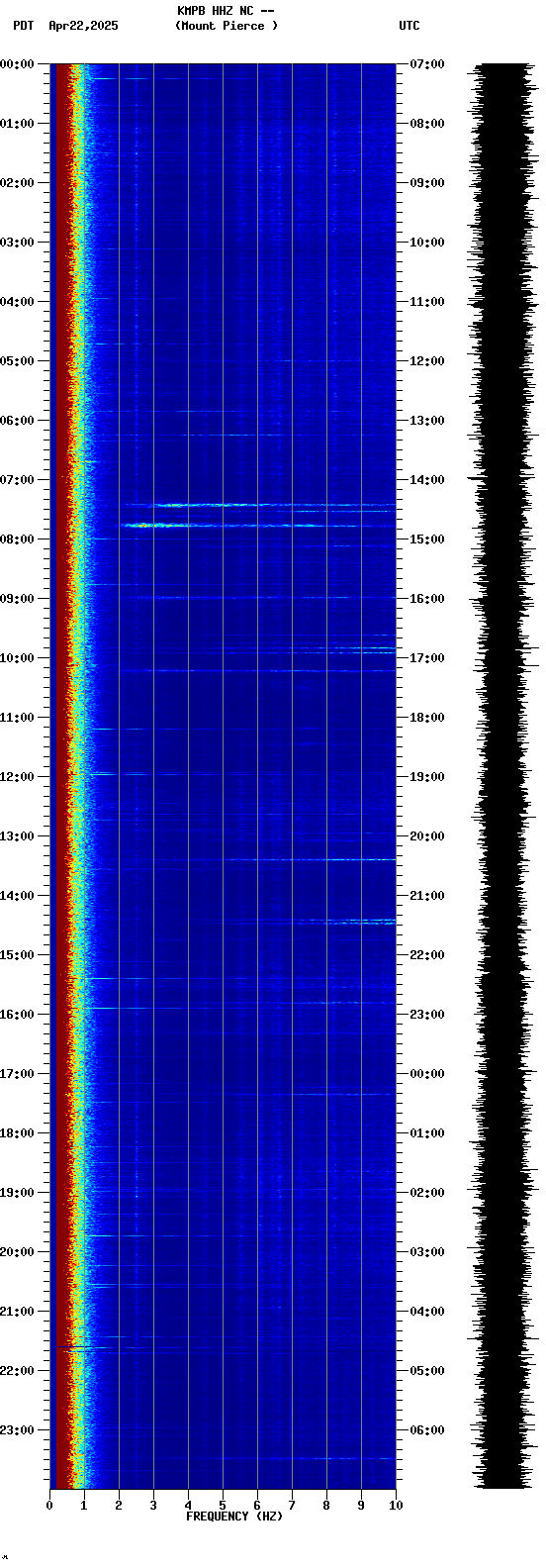Click the 17:00 UTC axis label on right
The width and height of the screenshot is (546, 1568).
[x=427, y=658]
